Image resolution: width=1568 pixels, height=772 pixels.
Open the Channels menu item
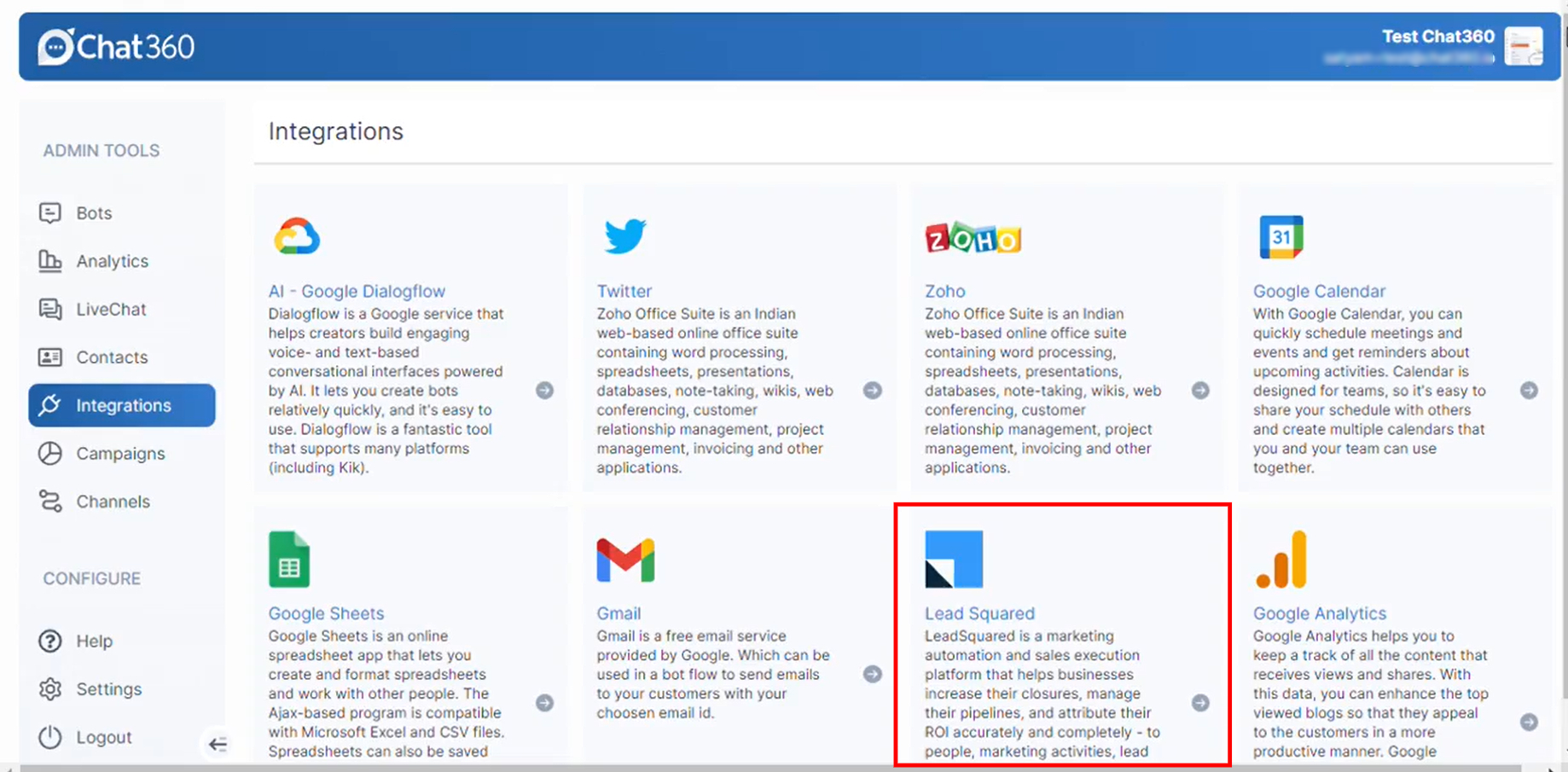[x=113, y=502]
